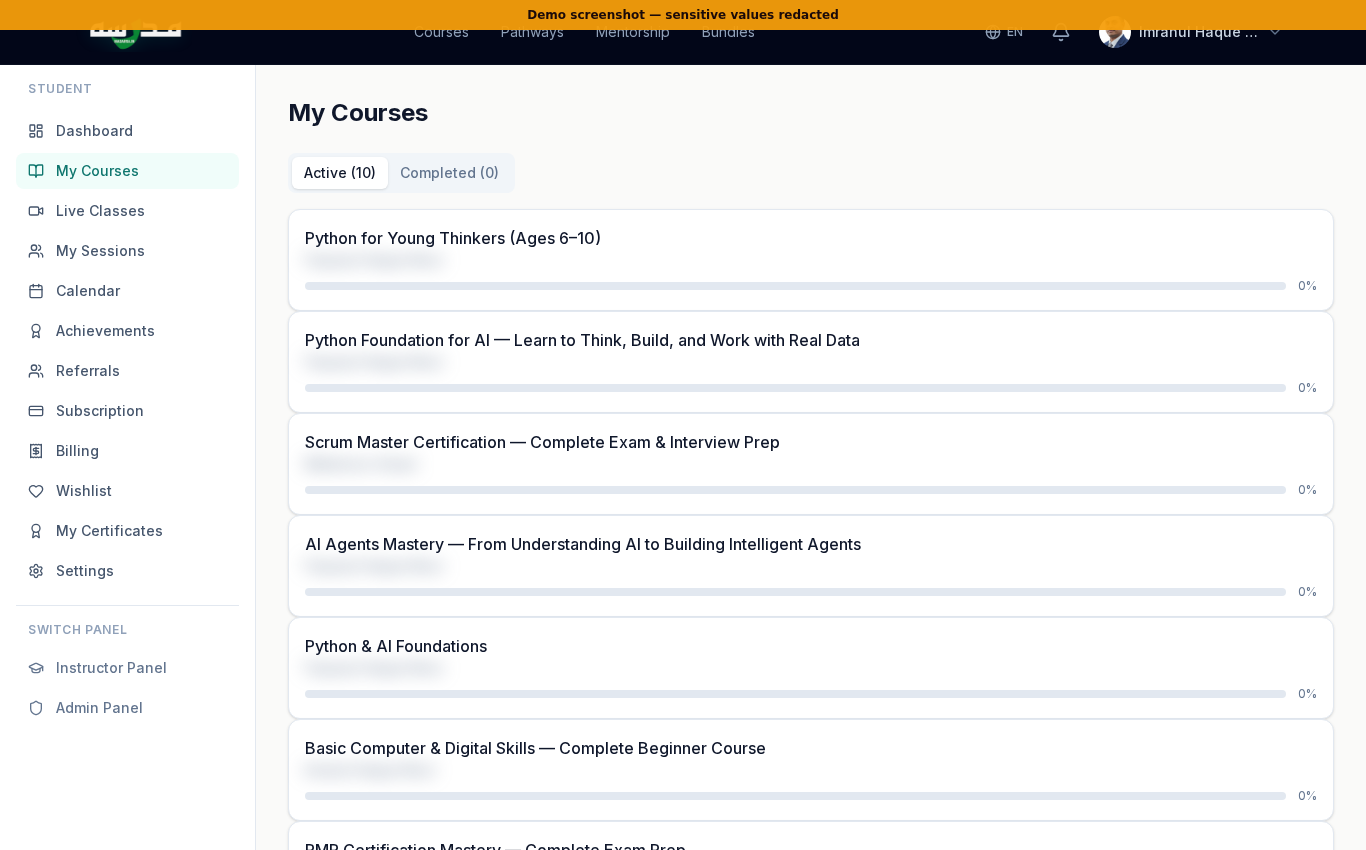Go to Dashboard page
Image resolution: width=1366 pixels, height=850 pixels.
127,131
